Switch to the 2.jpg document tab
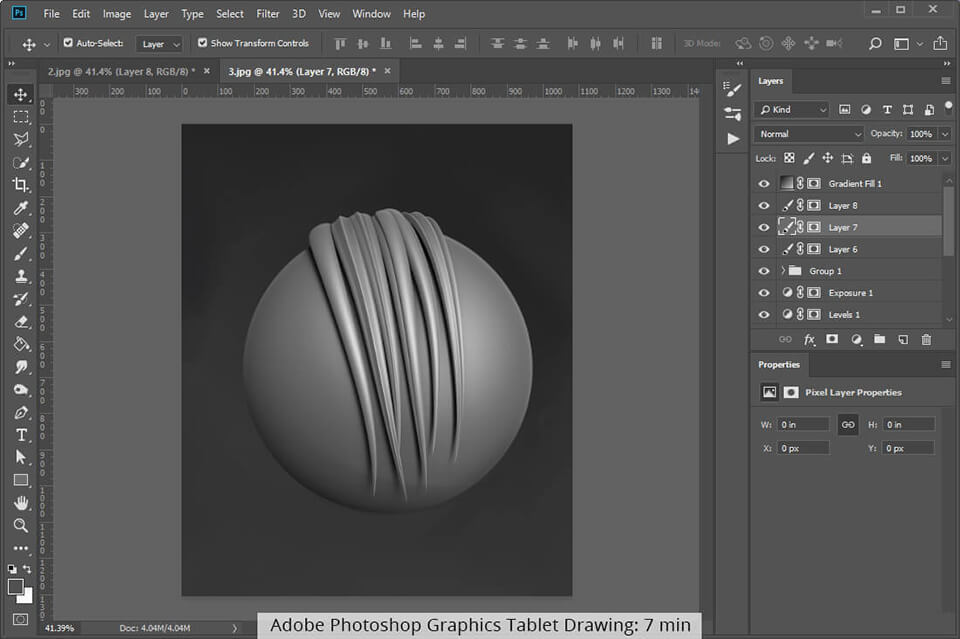This screenshot has width=960, height=639. pyautogui.click(x=120, y=71)
